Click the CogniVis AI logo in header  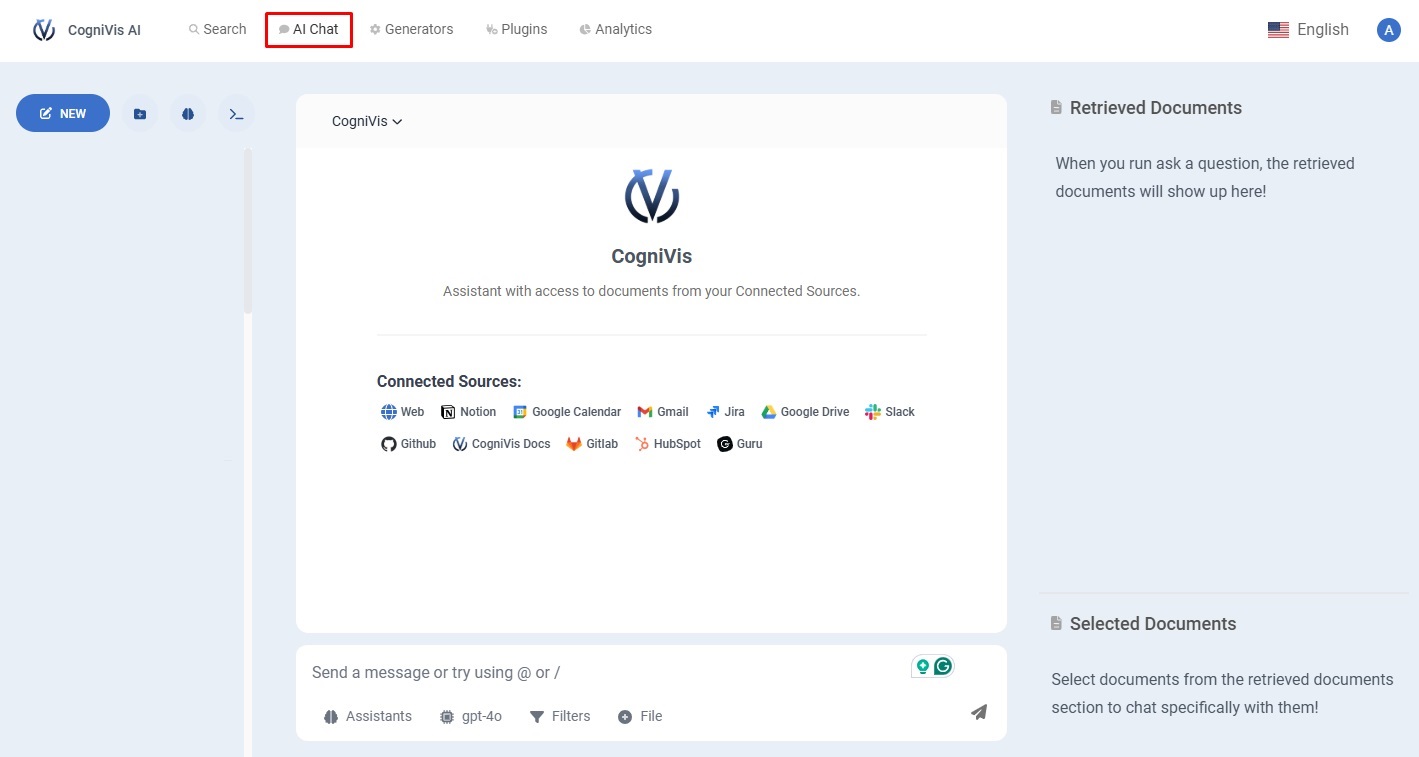44,30
